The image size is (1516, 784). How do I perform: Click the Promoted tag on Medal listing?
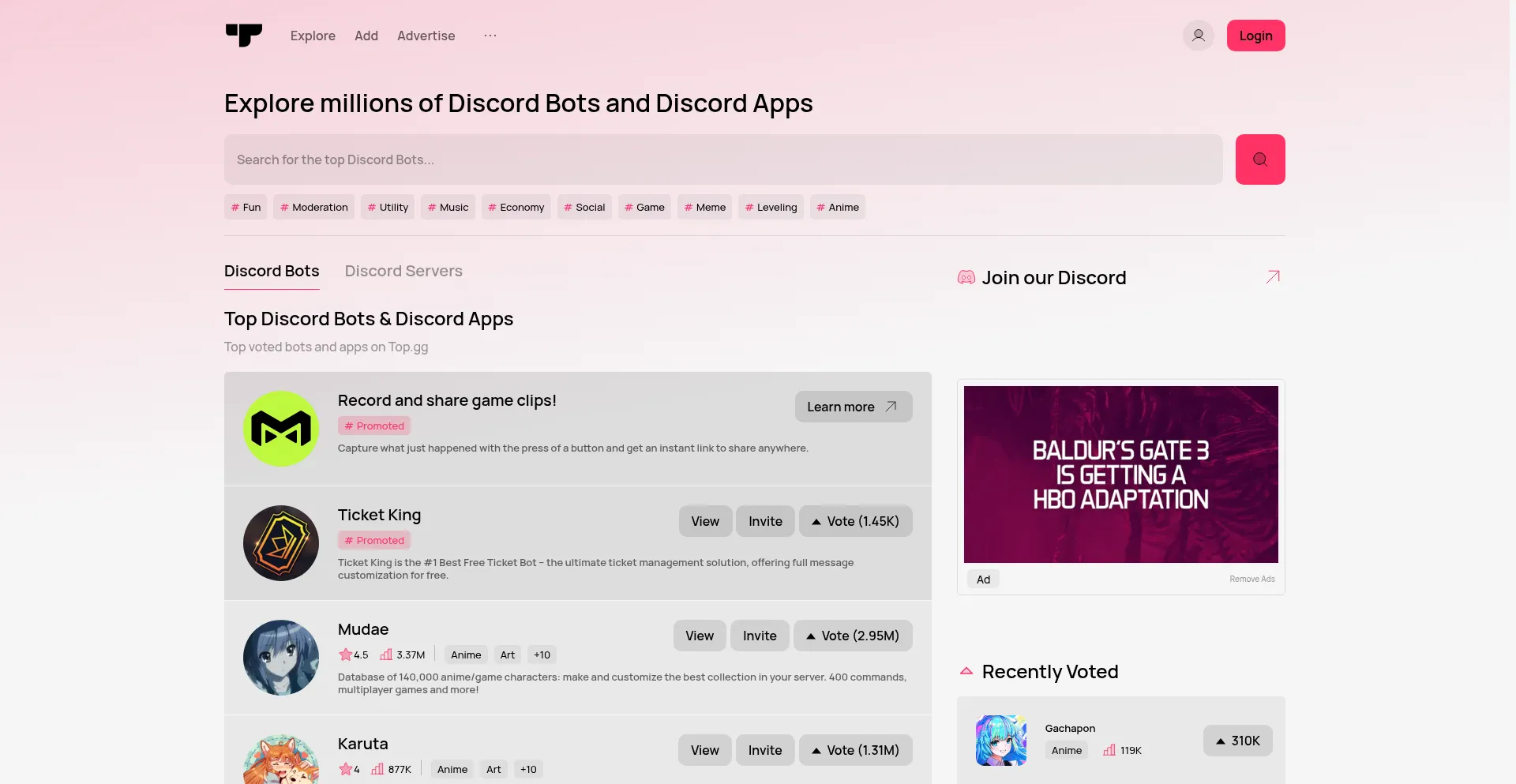(x=374, y=426)
